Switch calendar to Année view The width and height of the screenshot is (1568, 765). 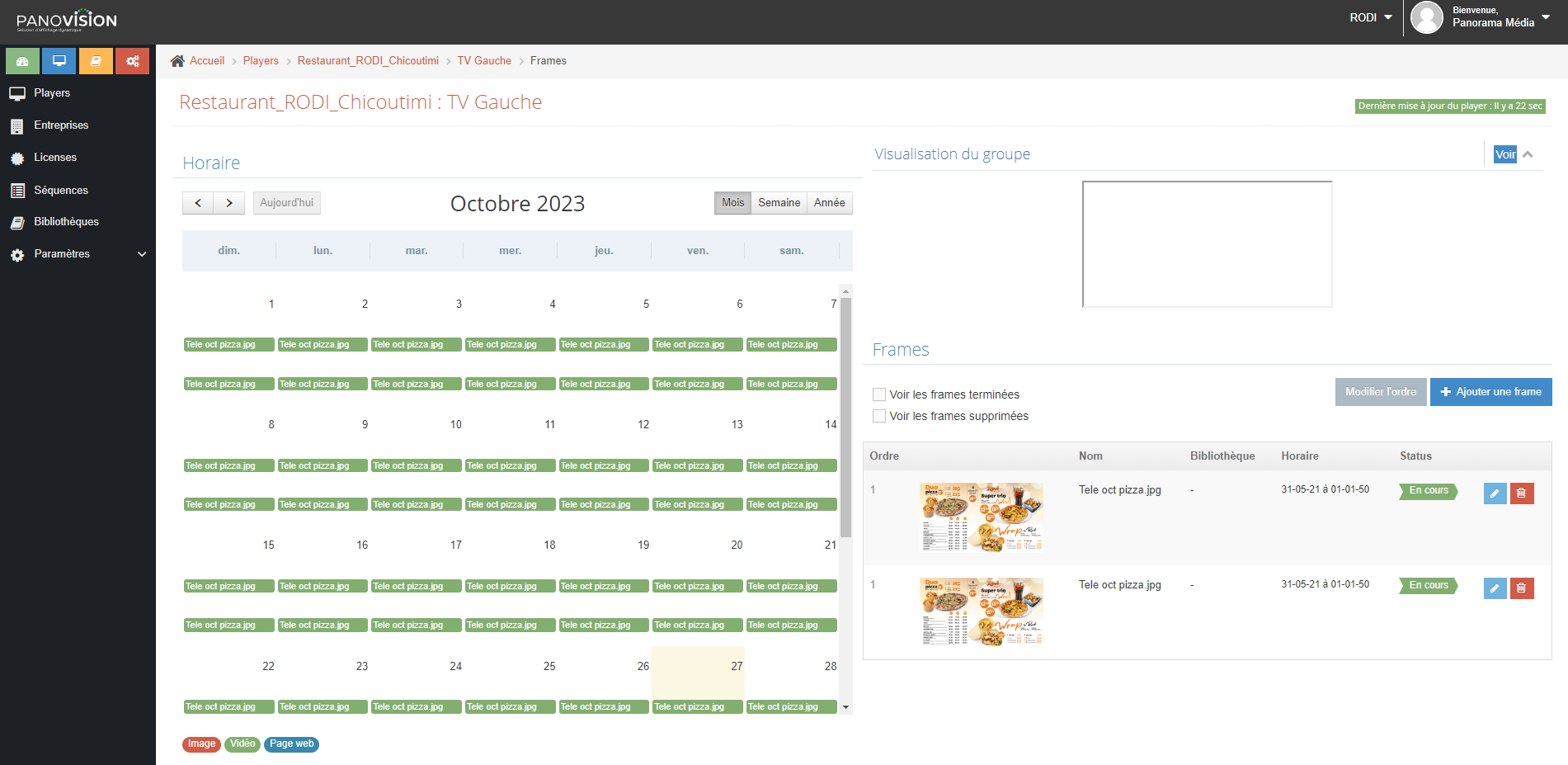coord(829,203)
